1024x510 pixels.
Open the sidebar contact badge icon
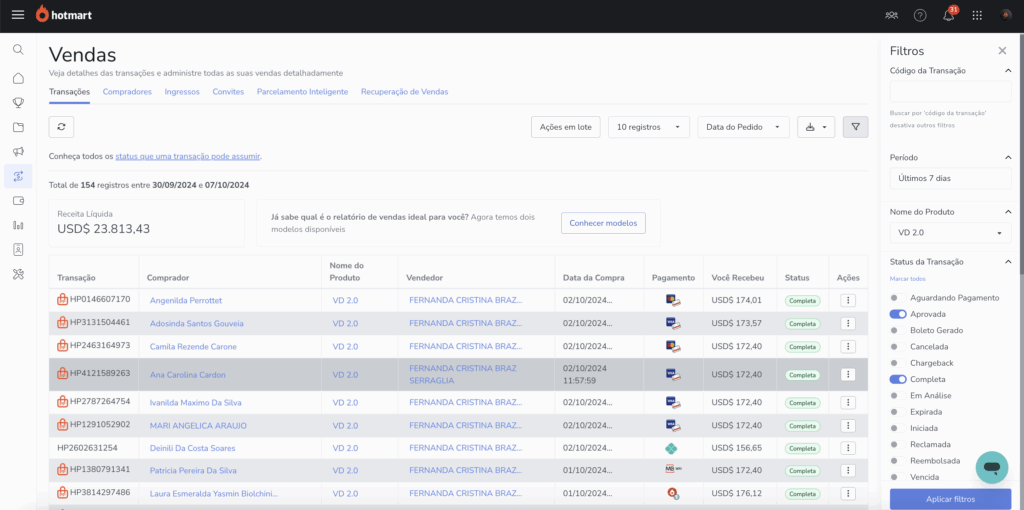click(18, 249)
